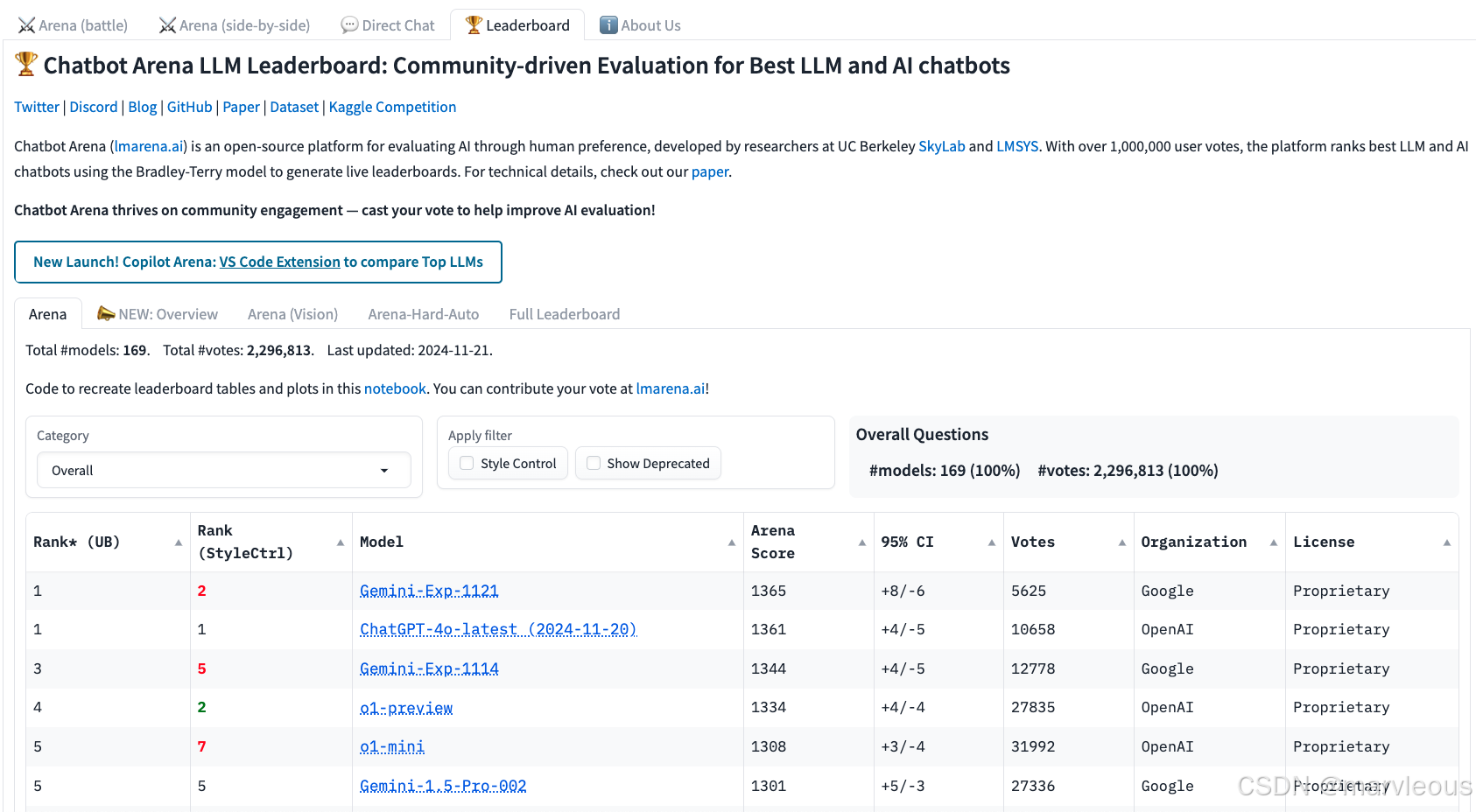This screenshot has width=1476, height=812.
Task: Open the Category Overall dropdown
Action: 224,470
